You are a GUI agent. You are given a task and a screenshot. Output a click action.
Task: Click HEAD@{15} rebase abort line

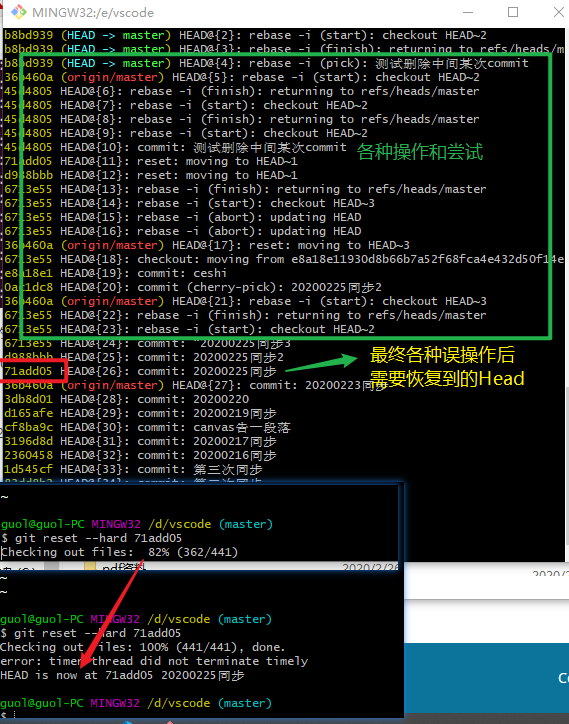183,217
